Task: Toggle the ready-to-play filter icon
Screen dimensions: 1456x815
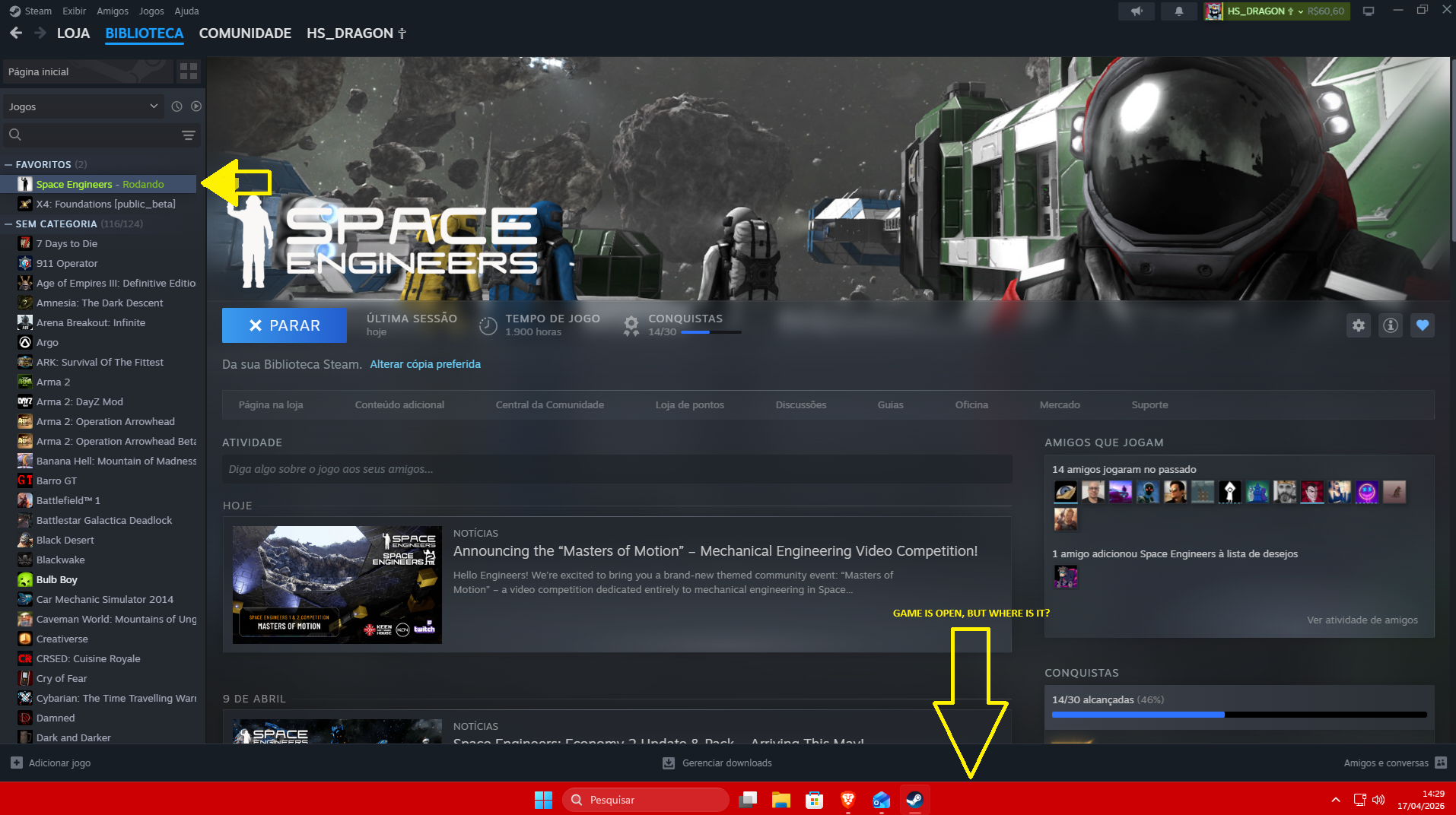Action: (x=196, y=106)
